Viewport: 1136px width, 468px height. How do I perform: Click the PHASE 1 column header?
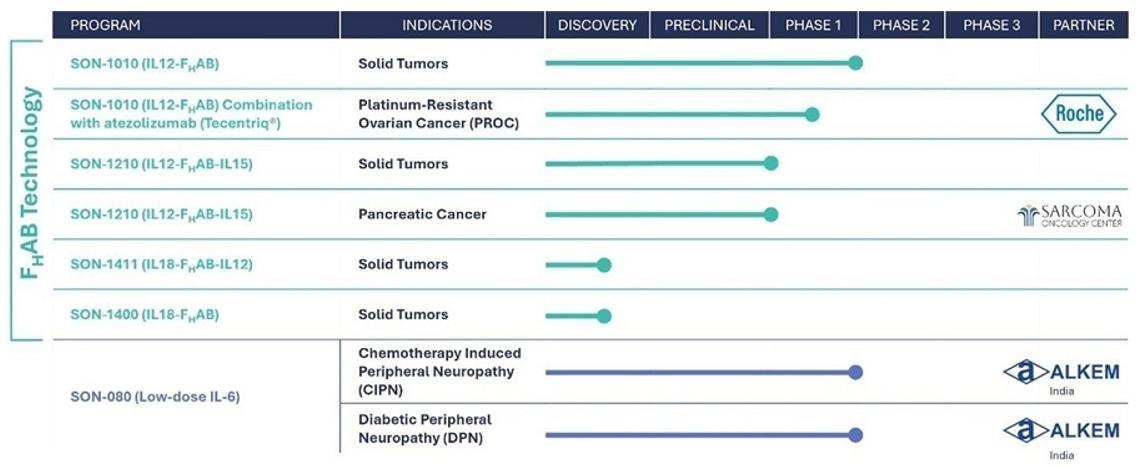813,25
